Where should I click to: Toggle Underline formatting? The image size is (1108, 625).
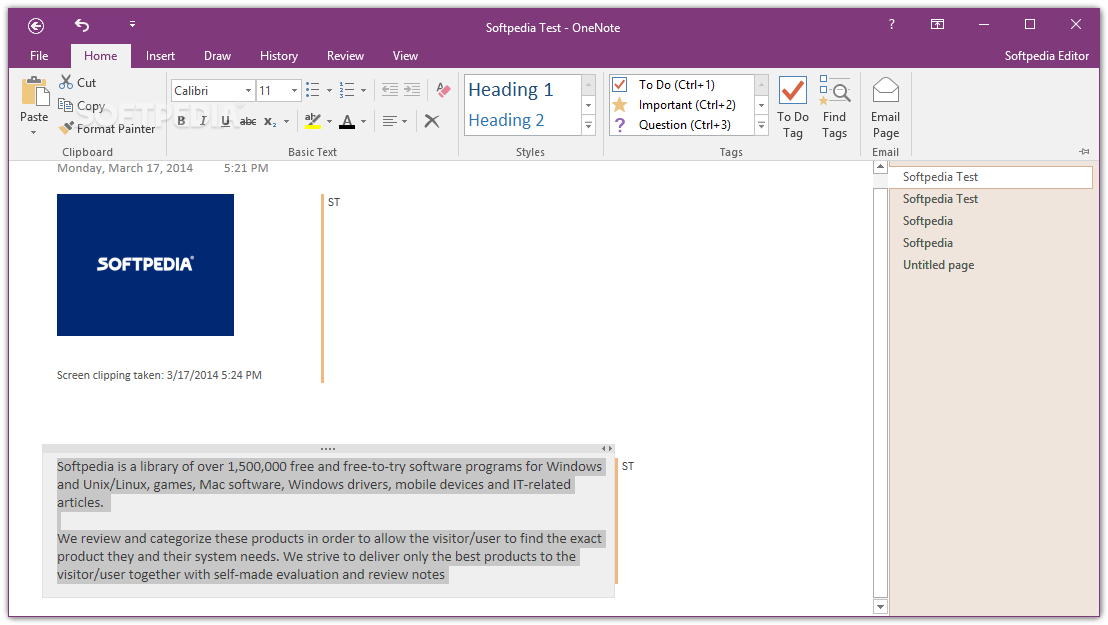225,121
